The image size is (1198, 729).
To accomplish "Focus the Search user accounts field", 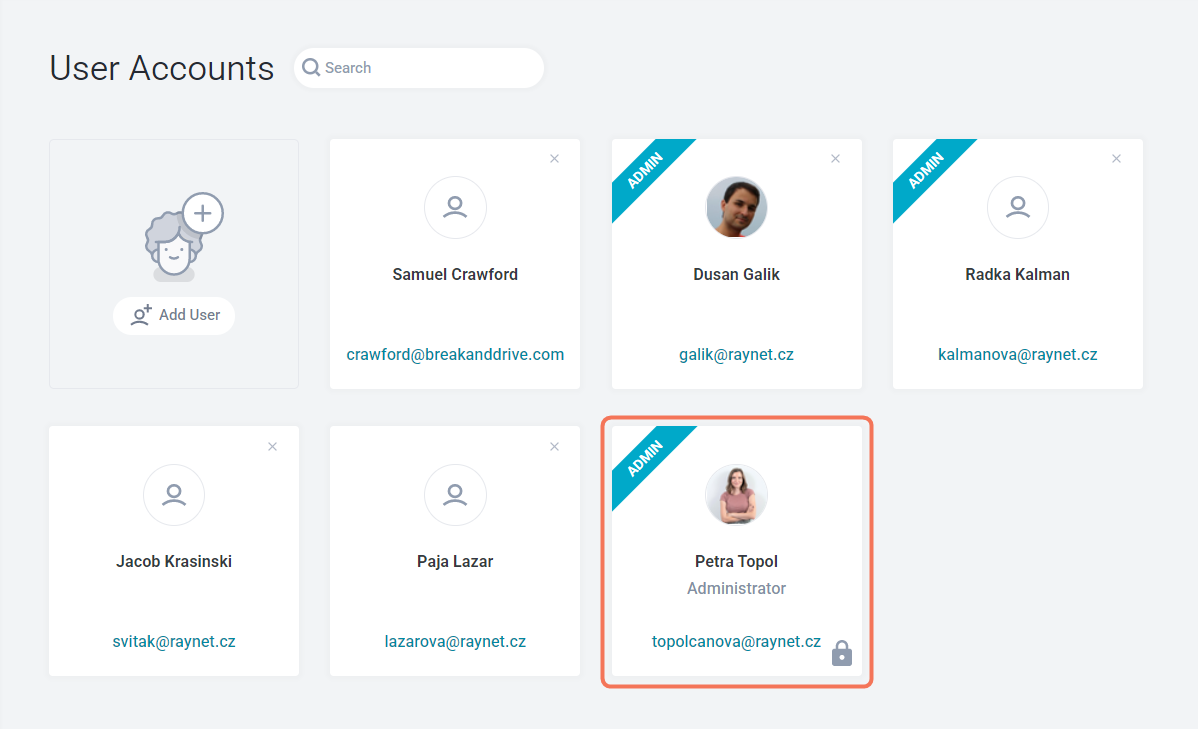I will click(419, 68).
